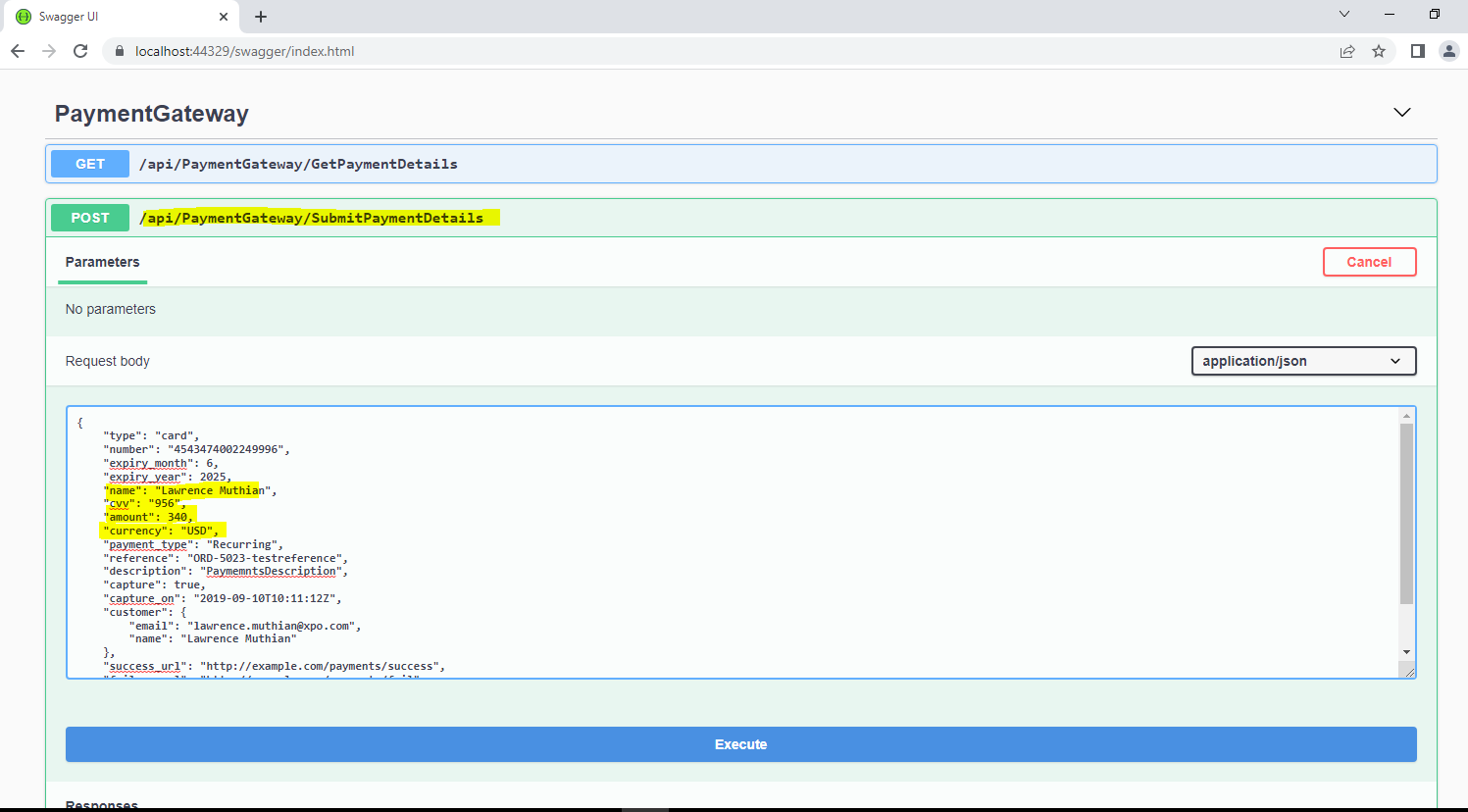
Task: Click the browser profile avatar icon
Action: point(1449,51)
